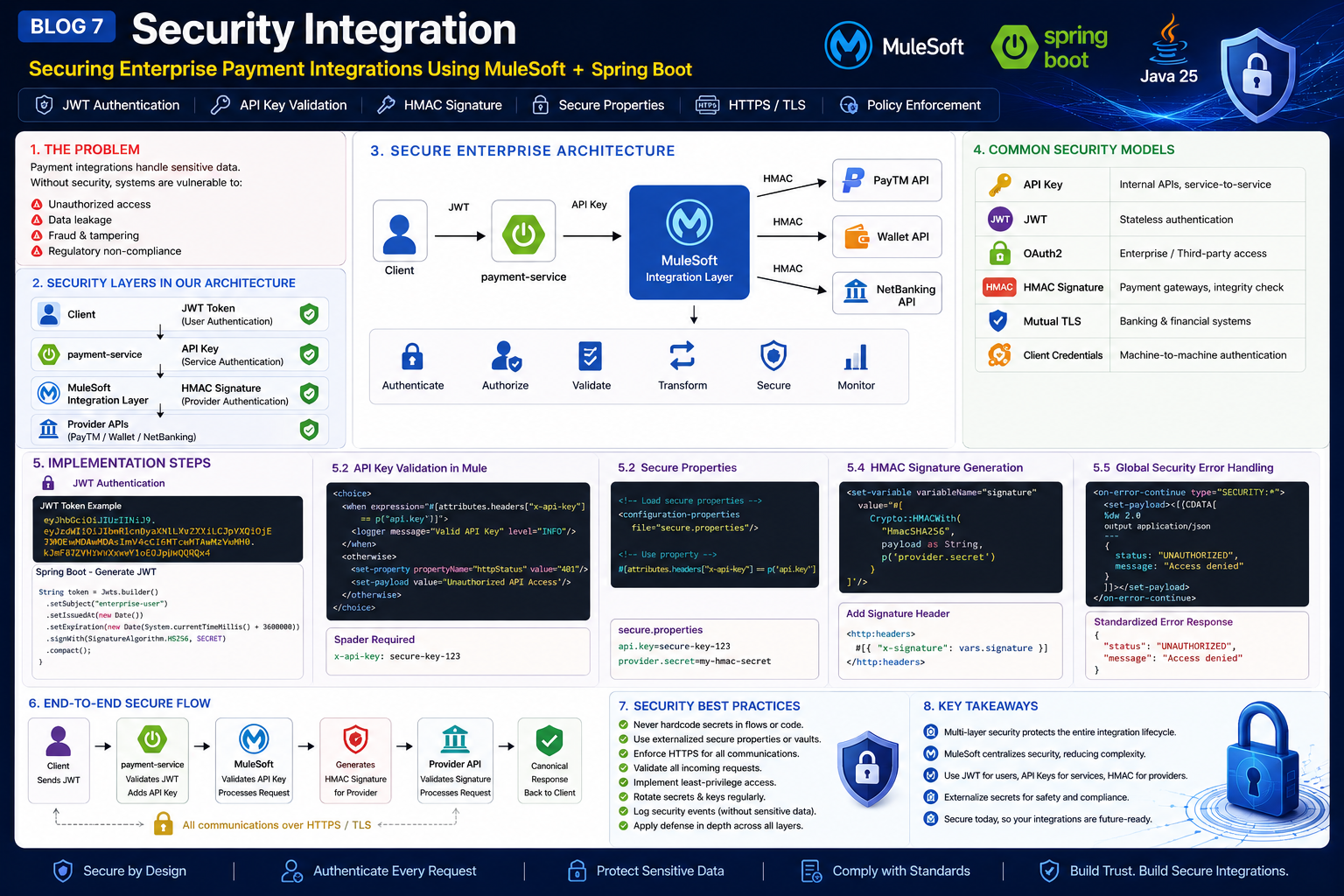Image resolution: width=1344 pixels, height=896 pixels.
Task: Click the MuleSoft Integration Layer blue box
Action: 689,242
